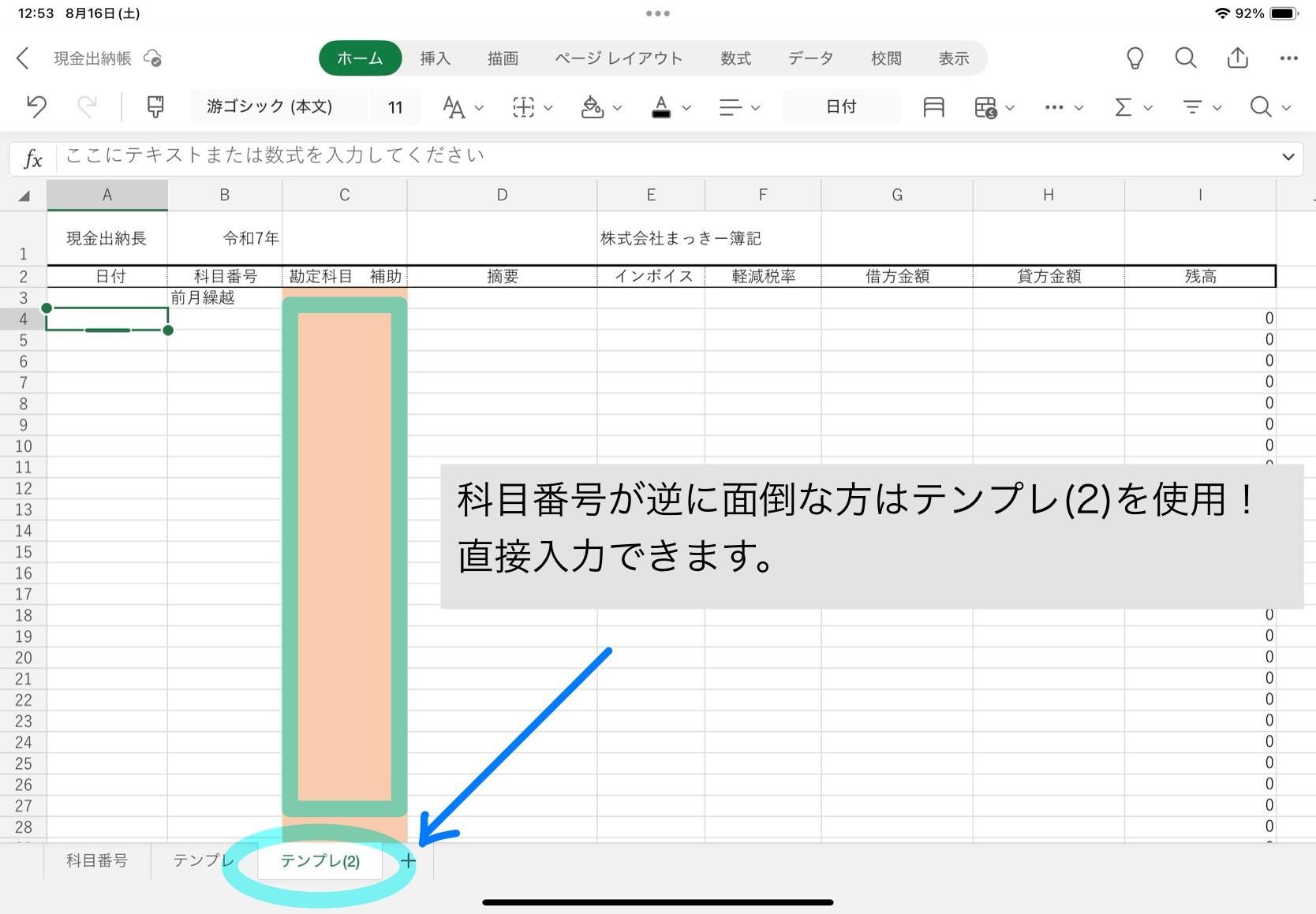Switch to the 校閲 tab
Viewport: 1316px width, 914px height.
[x=886, y=58]
